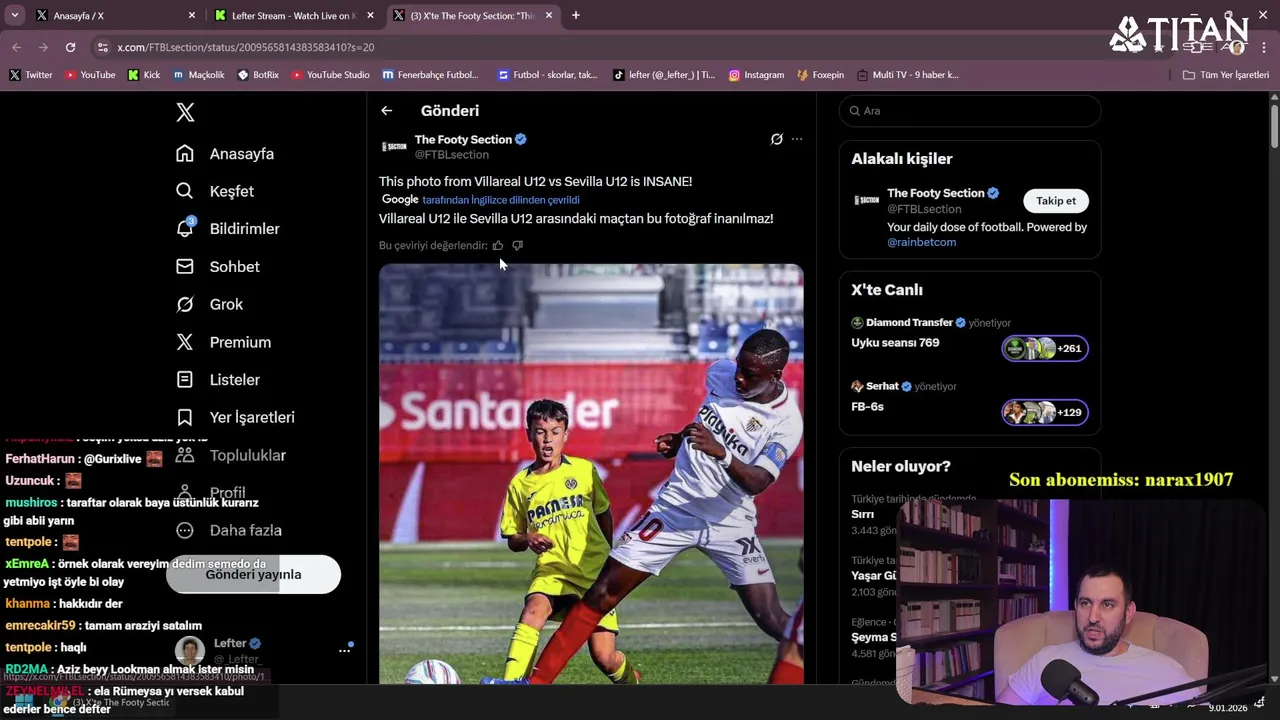The height and width of the screenshot is (720, 1280).
Task: Reload the page in Chrome
Action: [x=70, y=47]
